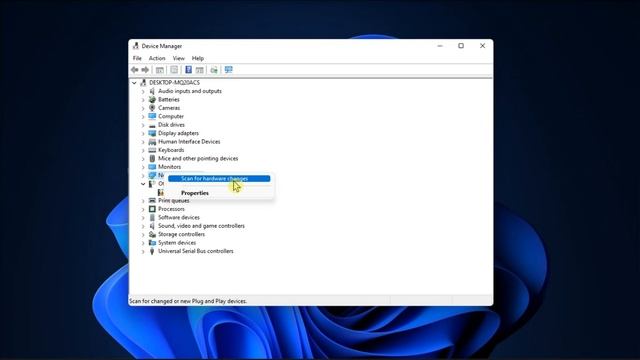Open the Help menu
This screenshot has width=640, height=360.
pyautogui.click(x=198, y=58)
